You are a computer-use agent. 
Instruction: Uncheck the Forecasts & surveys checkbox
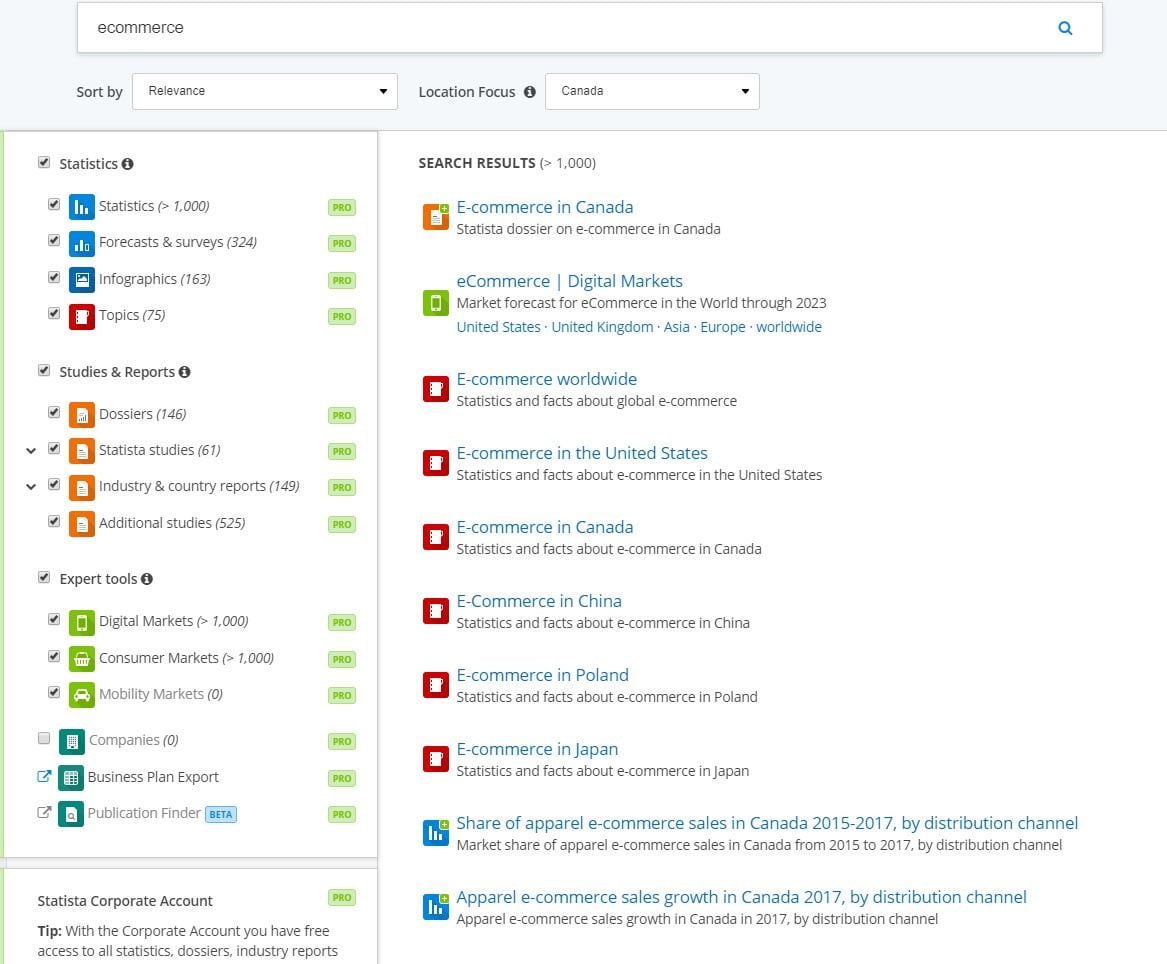tap(54, 240)
